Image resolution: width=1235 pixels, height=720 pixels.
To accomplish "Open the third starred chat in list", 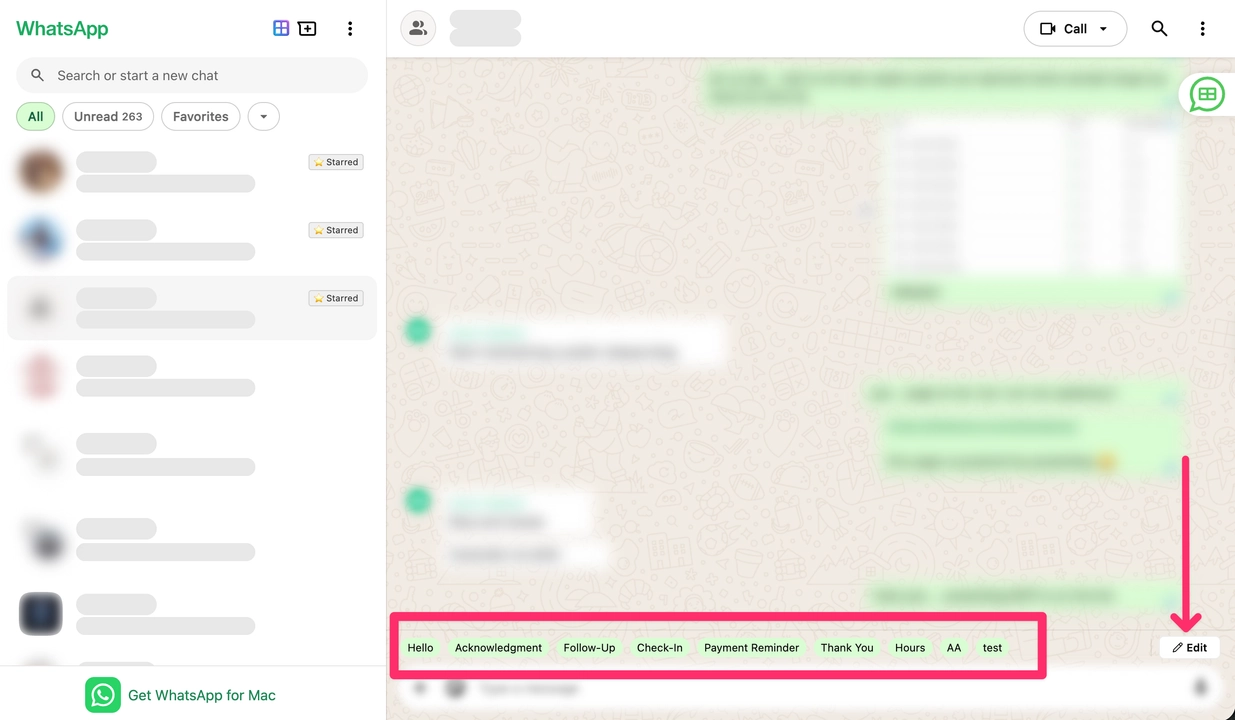I will (x=192, y=308).
